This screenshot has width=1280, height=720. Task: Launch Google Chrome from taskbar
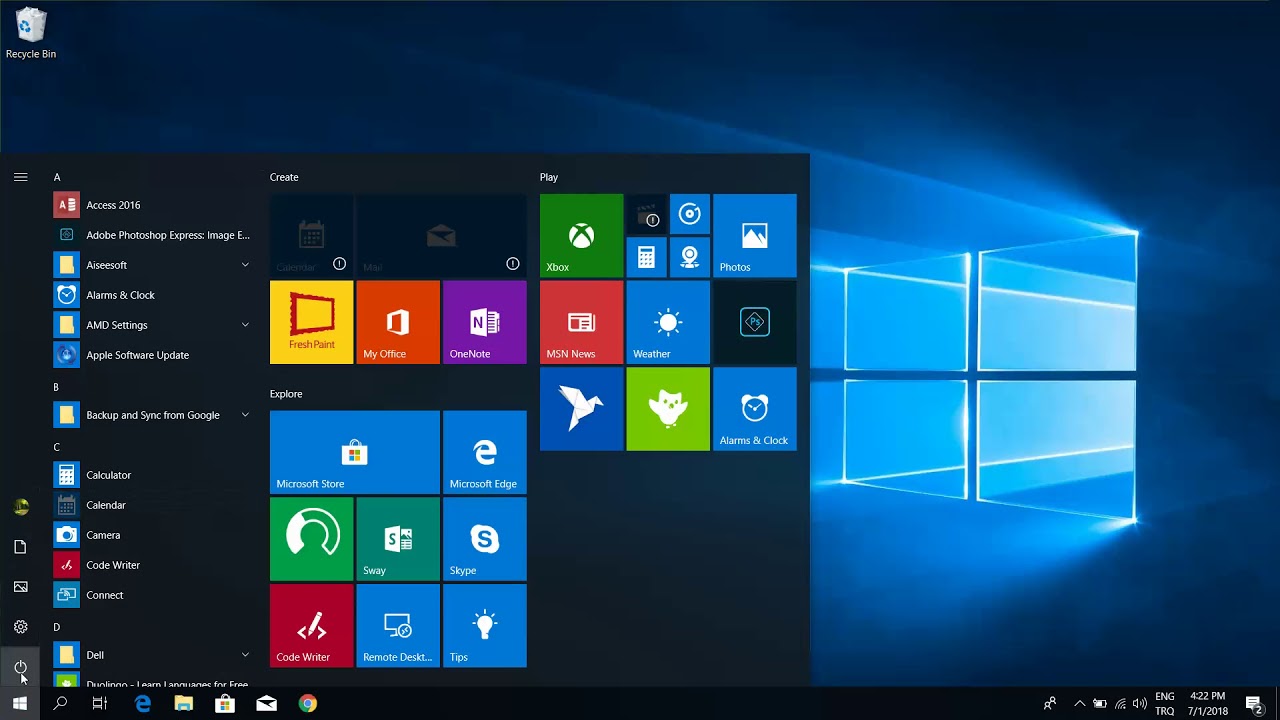308,704
